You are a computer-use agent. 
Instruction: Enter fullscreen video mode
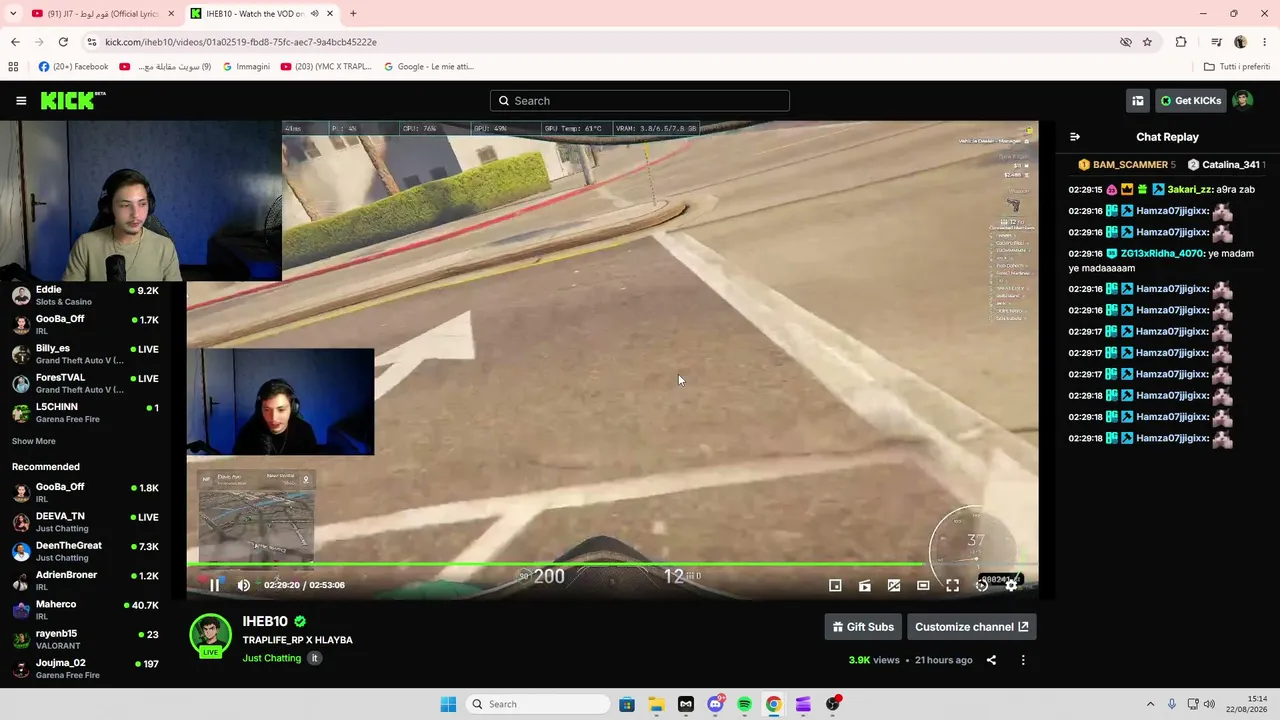point(952,585)
